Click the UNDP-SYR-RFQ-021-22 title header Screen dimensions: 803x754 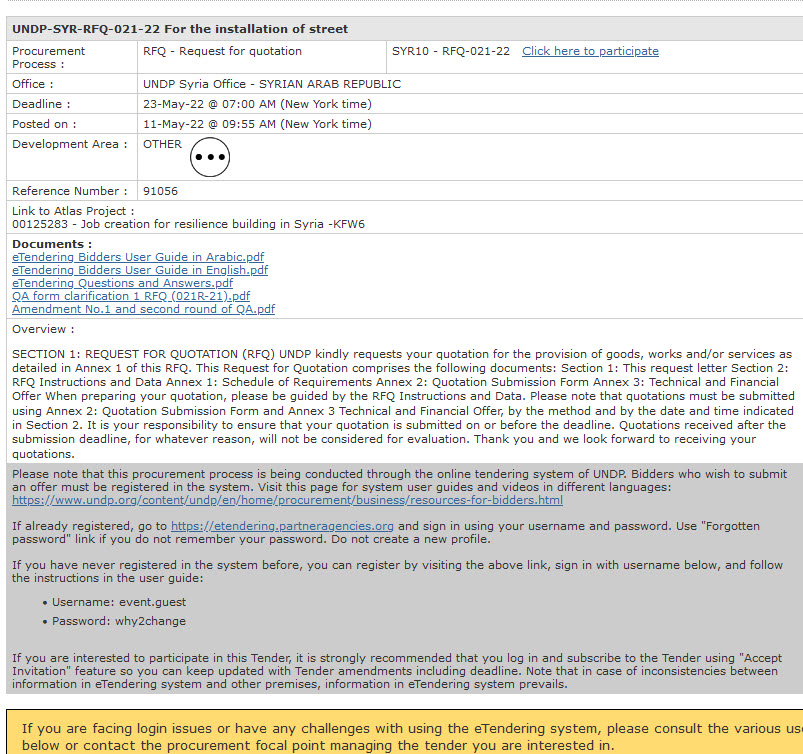tap(180, 29)
